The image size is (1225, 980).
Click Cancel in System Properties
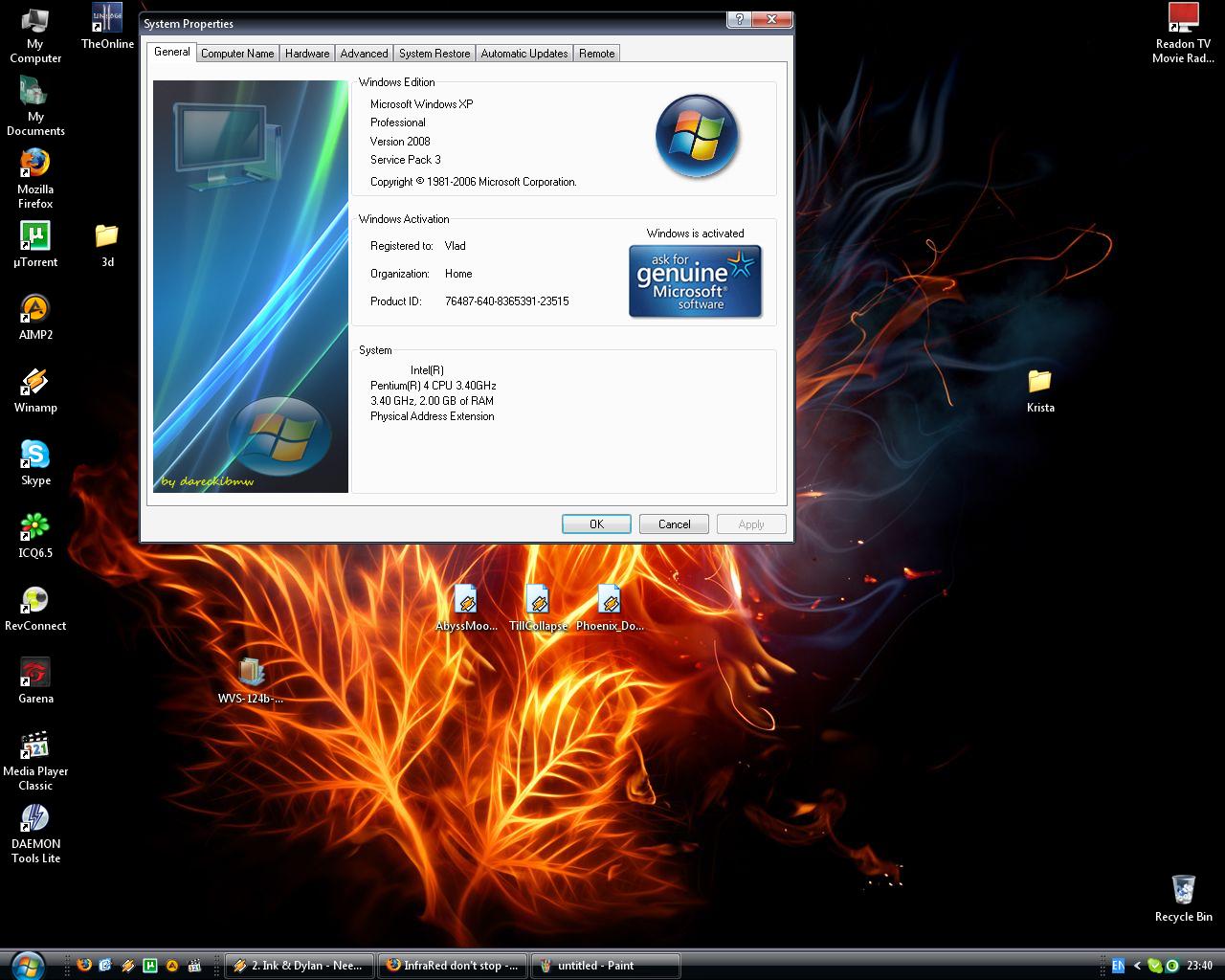coord(674,523)
